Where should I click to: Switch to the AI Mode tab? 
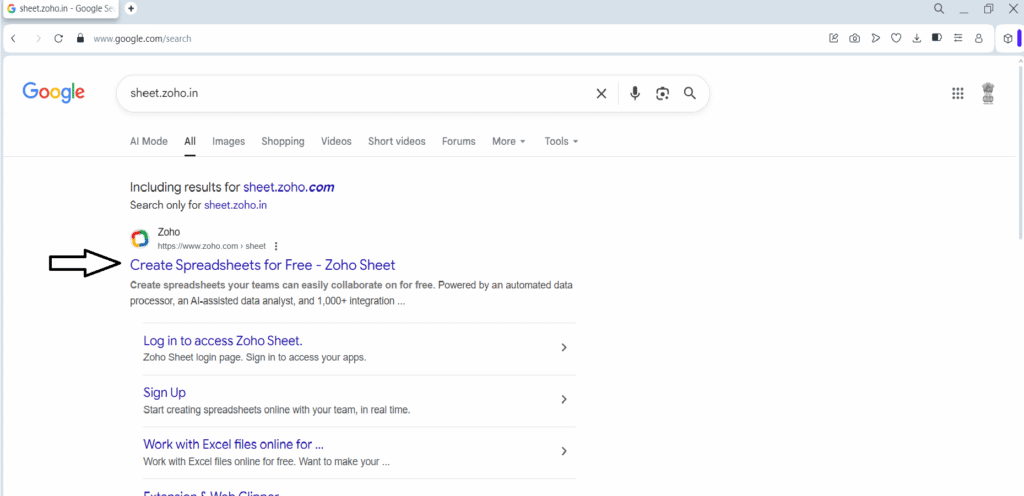(x=148, y=141)
